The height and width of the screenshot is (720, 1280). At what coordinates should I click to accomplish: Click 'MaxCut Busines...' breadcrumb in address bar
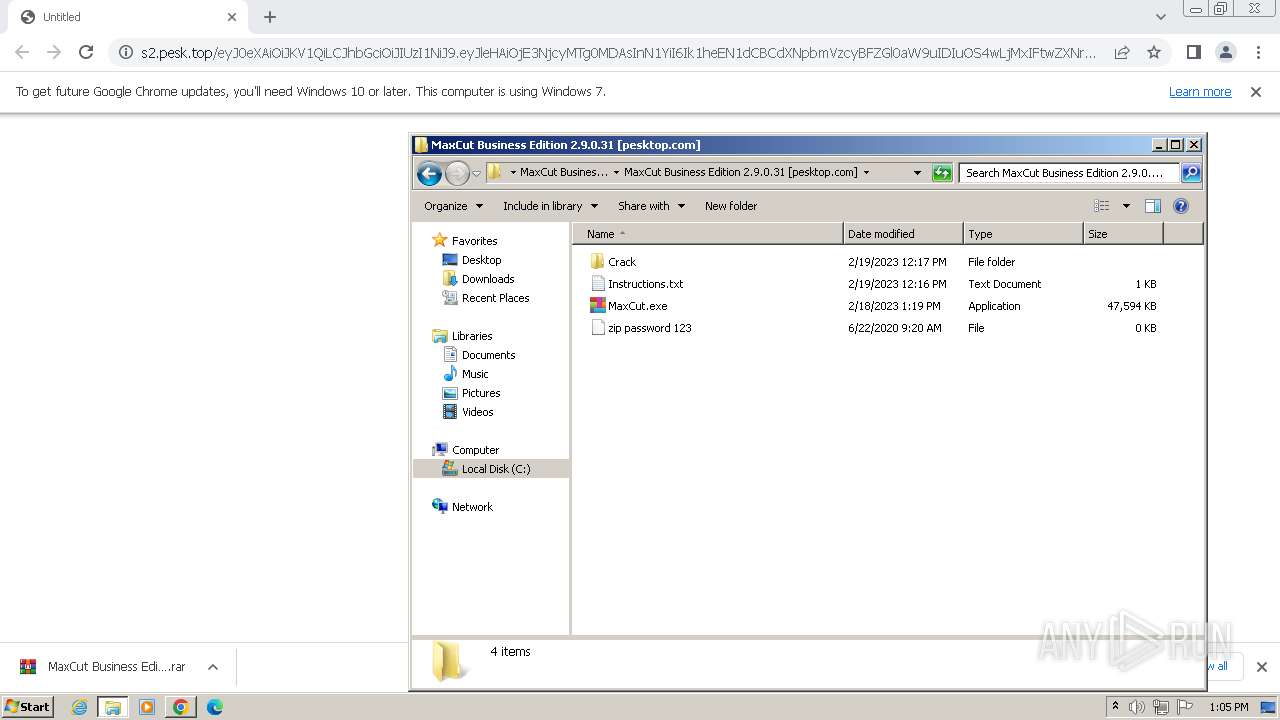[563, 172]
